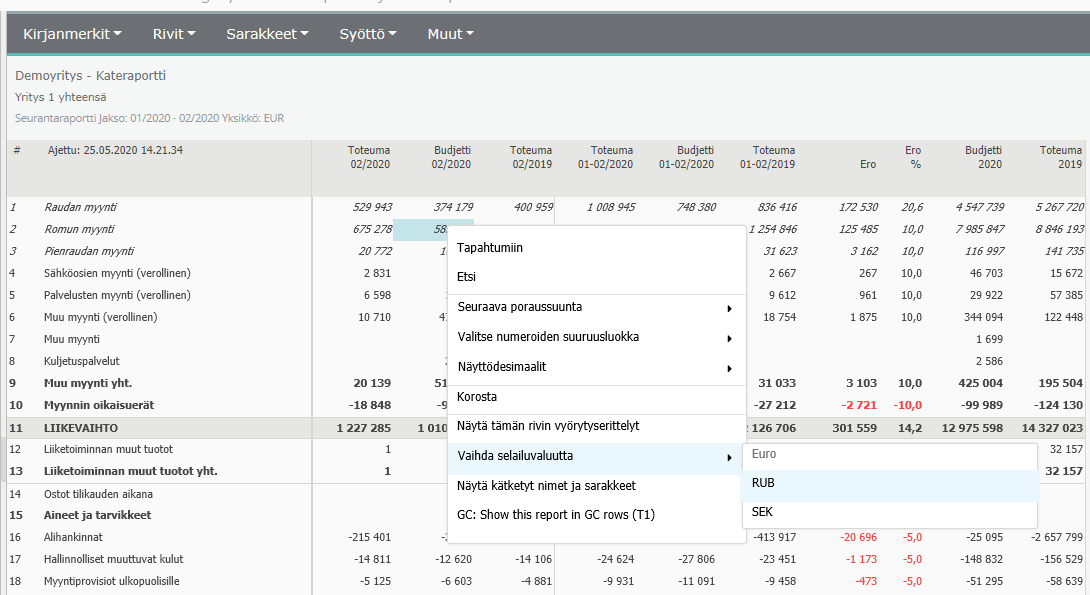Select RUB as browsing currency
The image size is (1090, 595).
(764, 483)
